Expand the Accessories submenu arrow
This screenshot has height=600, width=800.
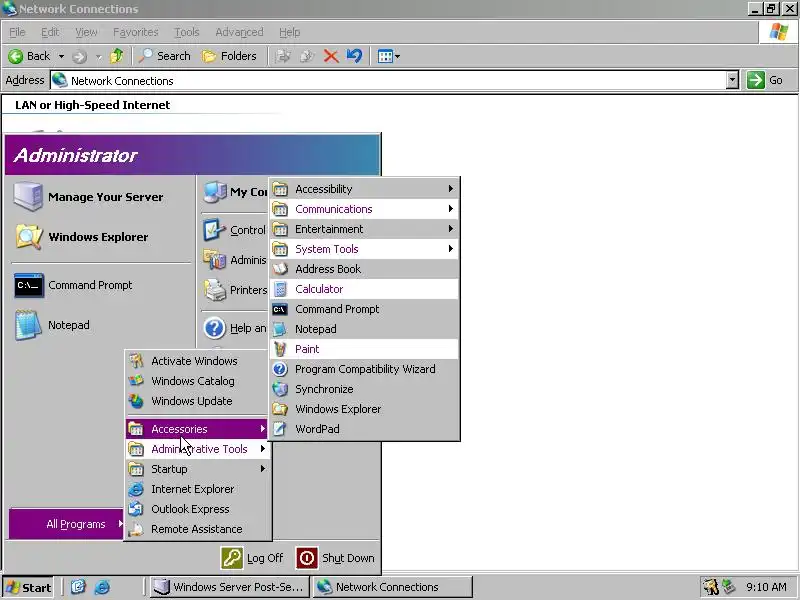click(x=263, y=429)
